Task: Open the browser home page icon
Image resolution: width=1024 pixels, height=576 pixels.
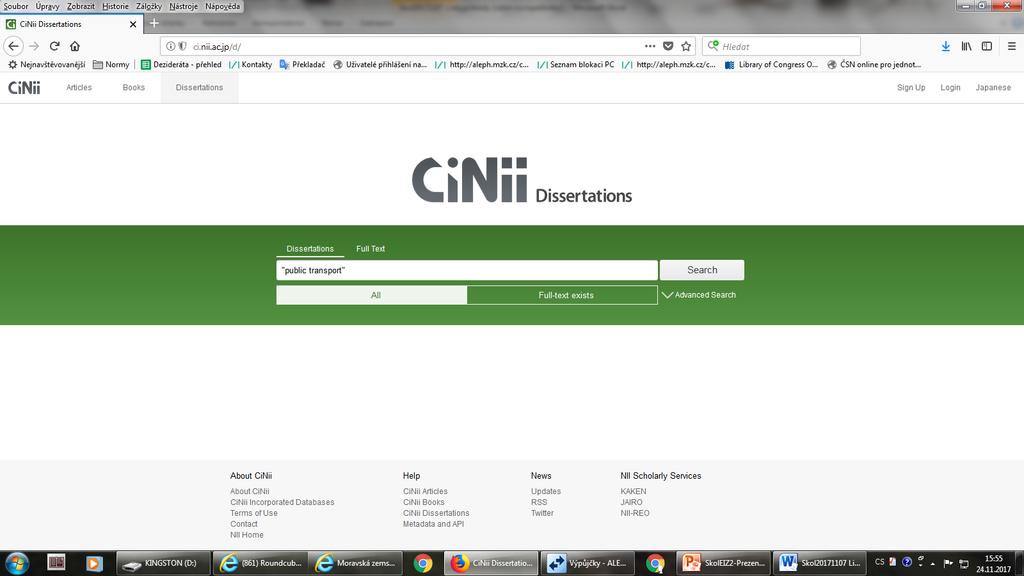Action: point(75,46)
